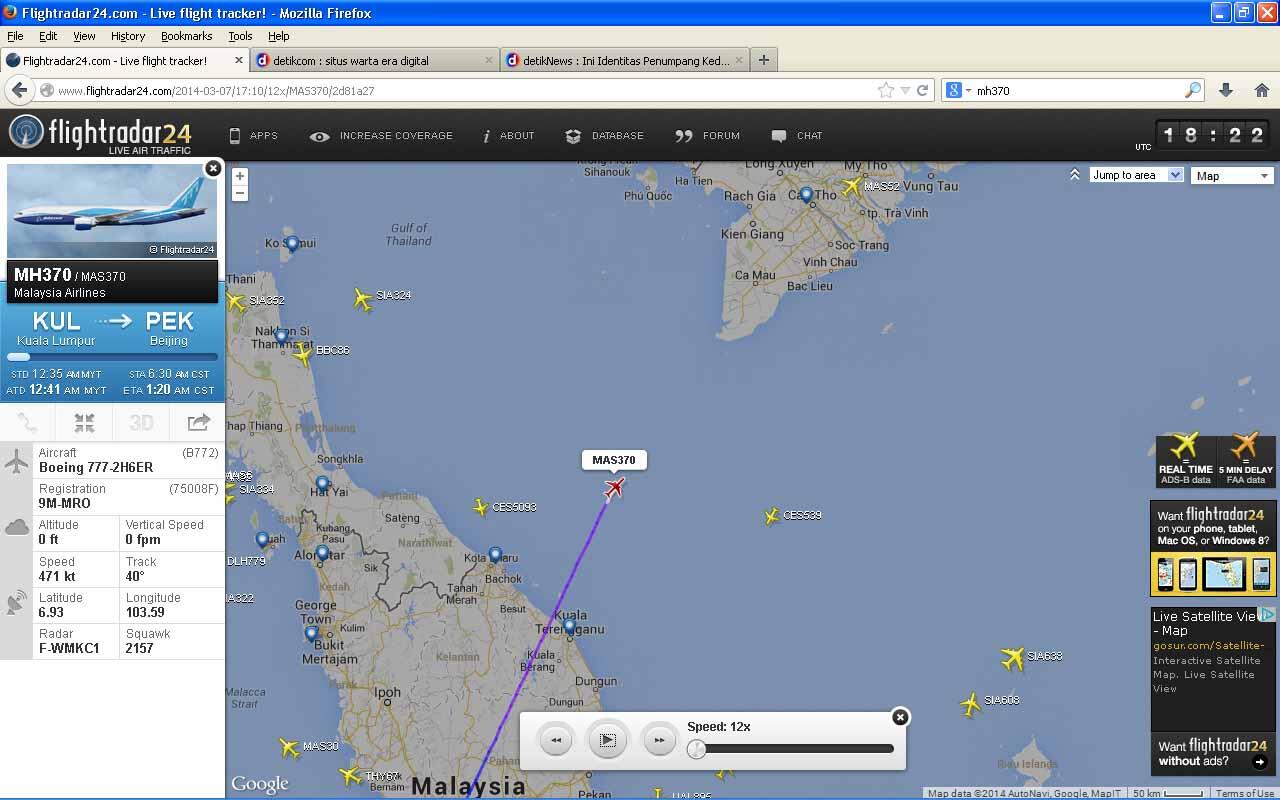Screen dimensions: 1280x800
Task: Open the History menu
Action: tap(128, 36)
